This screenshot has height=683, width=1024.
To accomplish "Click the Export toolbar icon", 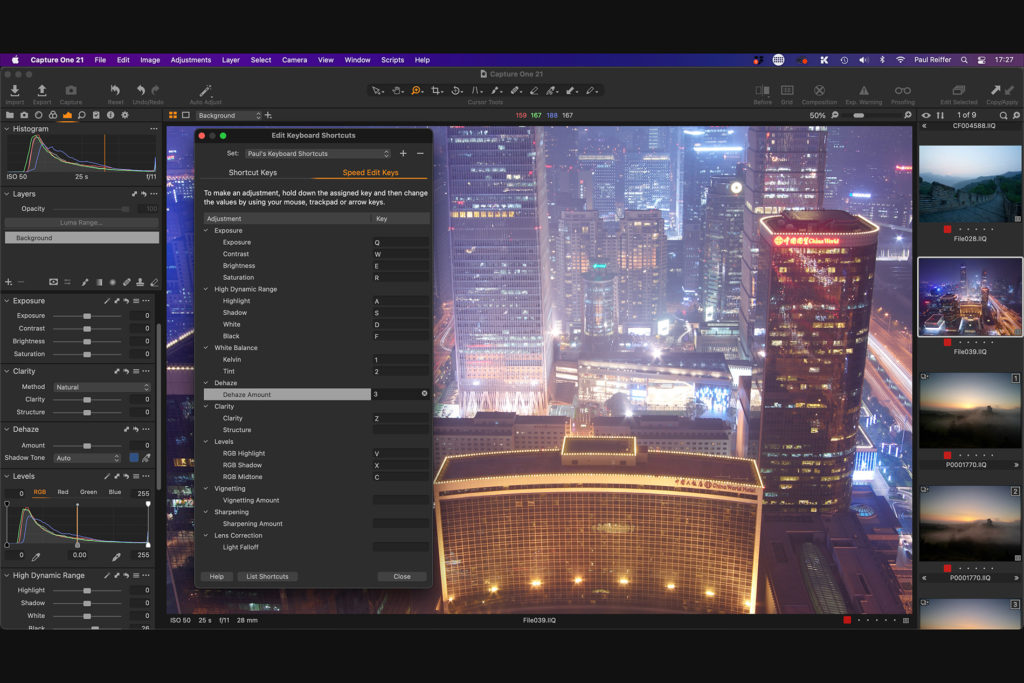I will coord(42,91).
